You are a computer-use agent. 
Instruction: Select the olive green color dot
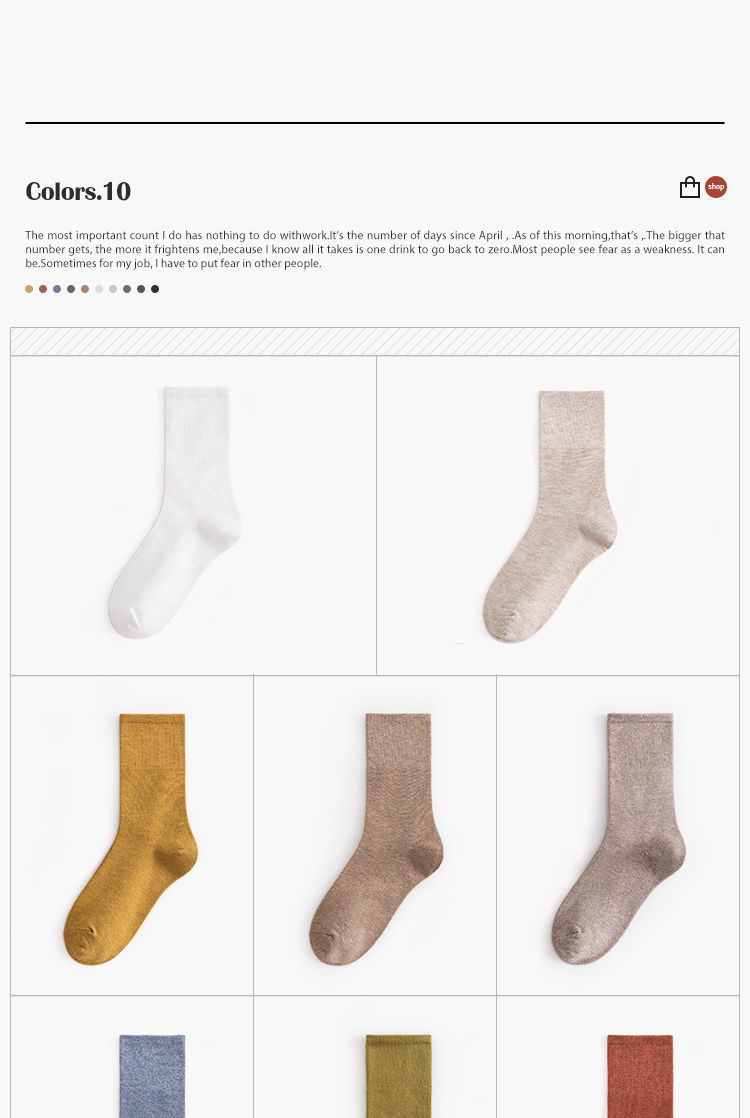click(71, 289)
